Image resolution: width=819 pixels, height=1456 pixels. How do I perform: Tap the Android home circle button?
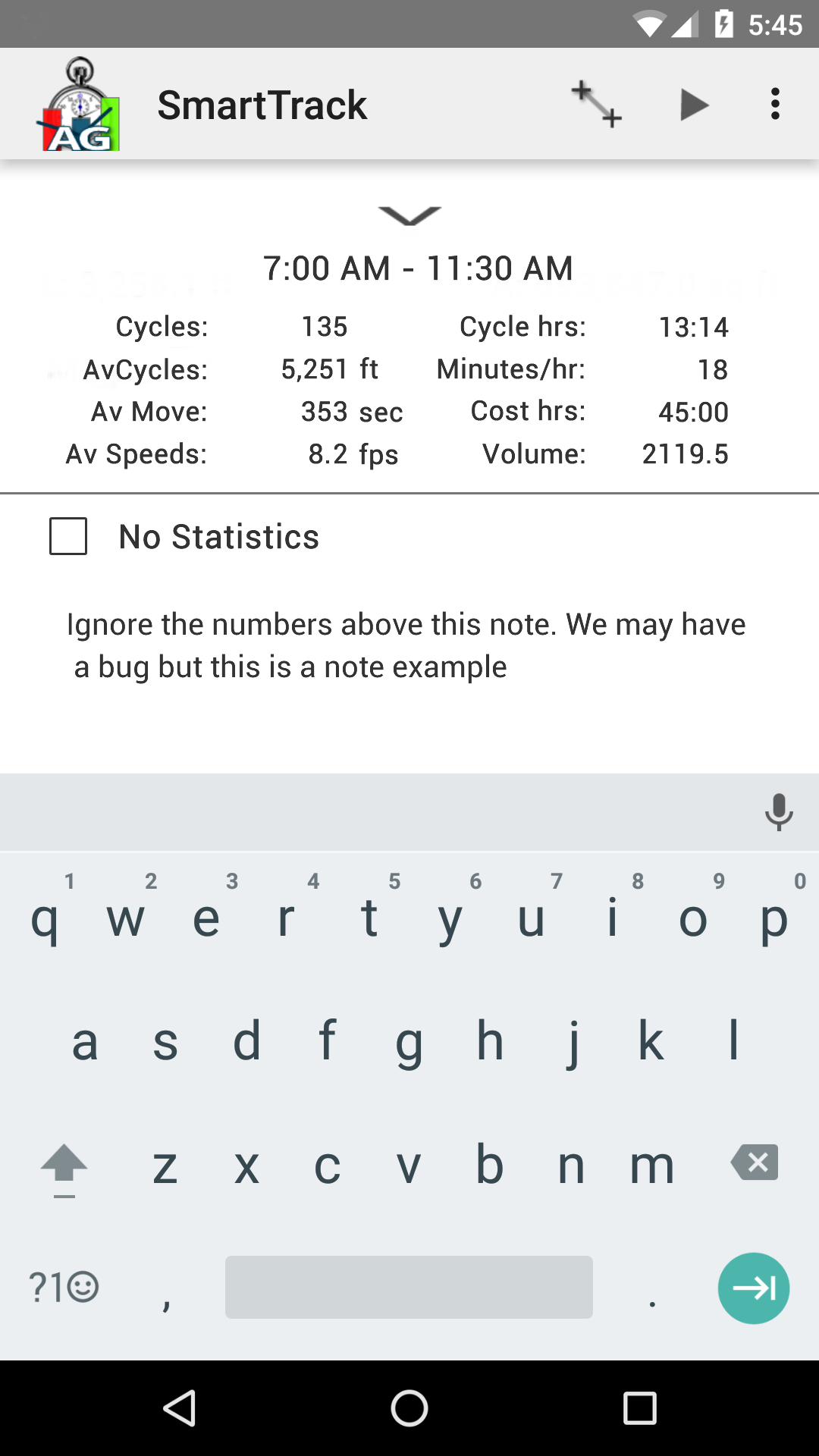(409, 1408)
